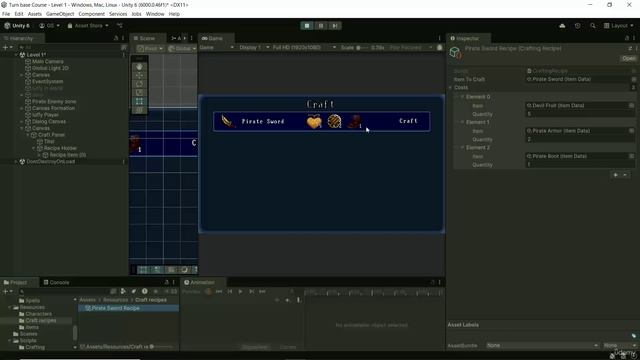The height and width of the screenshot is (360, 640).
Task: Add a Costs element with plus button
Action: pyautogui.click(x=616, y=175)
